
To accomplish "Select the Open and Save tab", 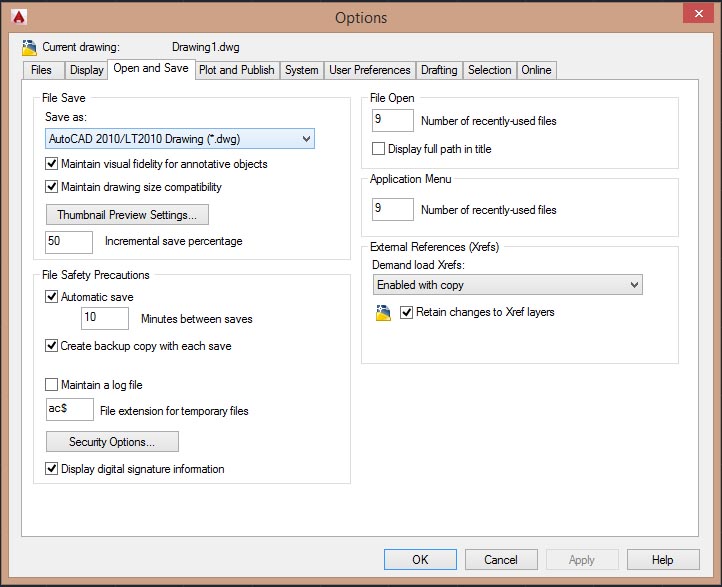I will coord(151,69).
